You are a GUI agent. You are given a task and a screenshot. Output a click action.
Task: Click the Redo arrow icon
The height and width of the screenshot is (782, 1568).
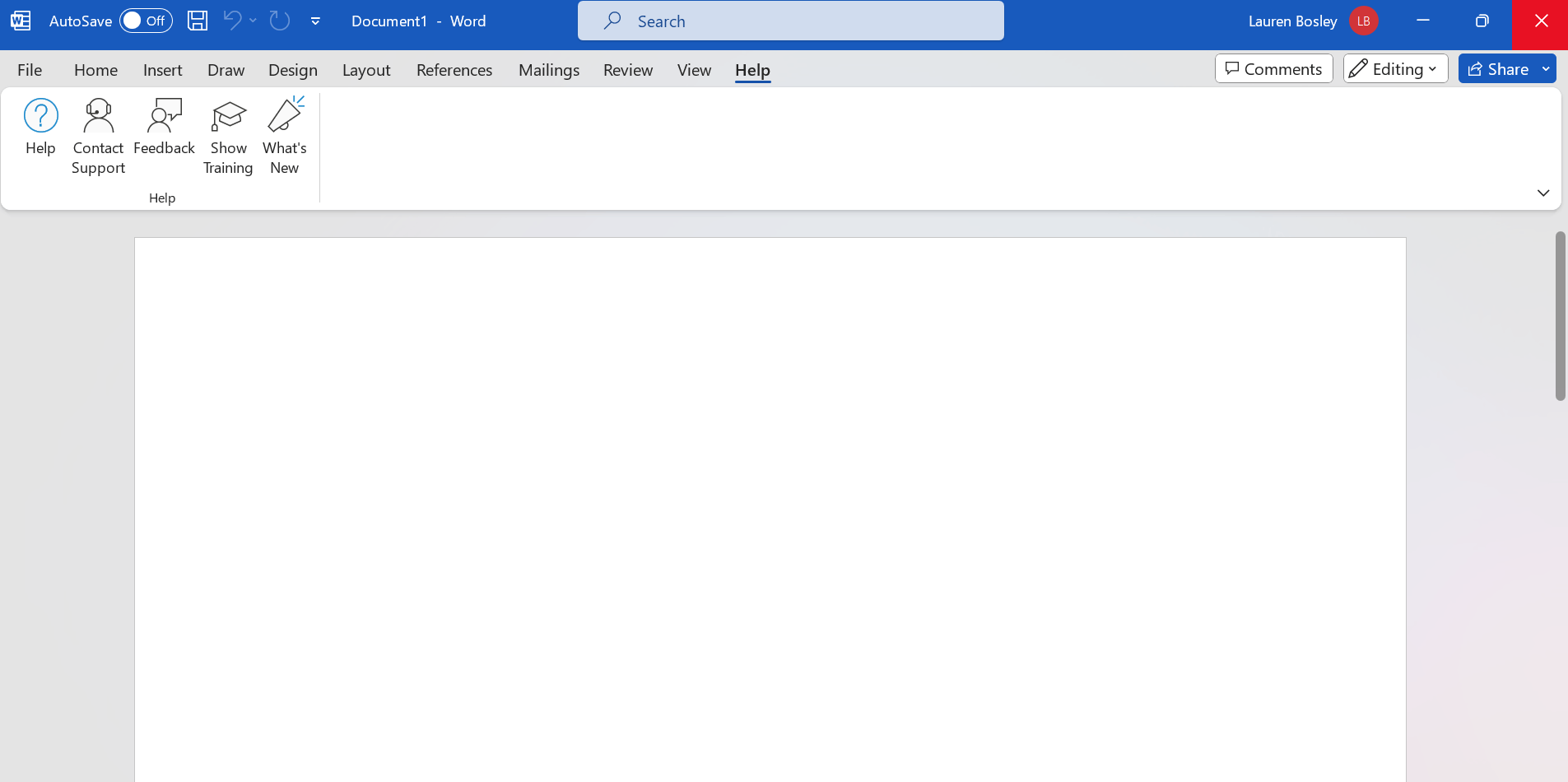[280, 21]
